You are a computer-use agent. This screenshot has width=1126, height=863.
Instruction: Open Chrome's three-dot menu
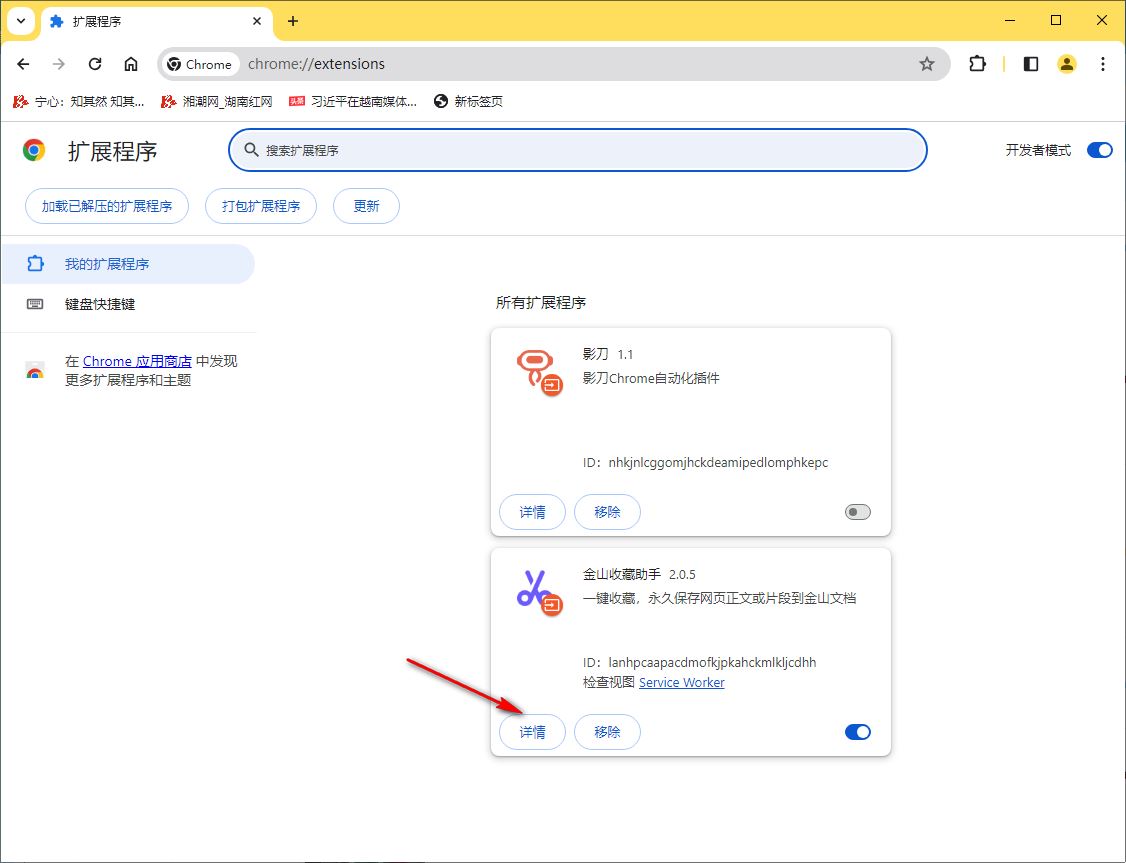pyautogui.click(x=1103, y=64)
